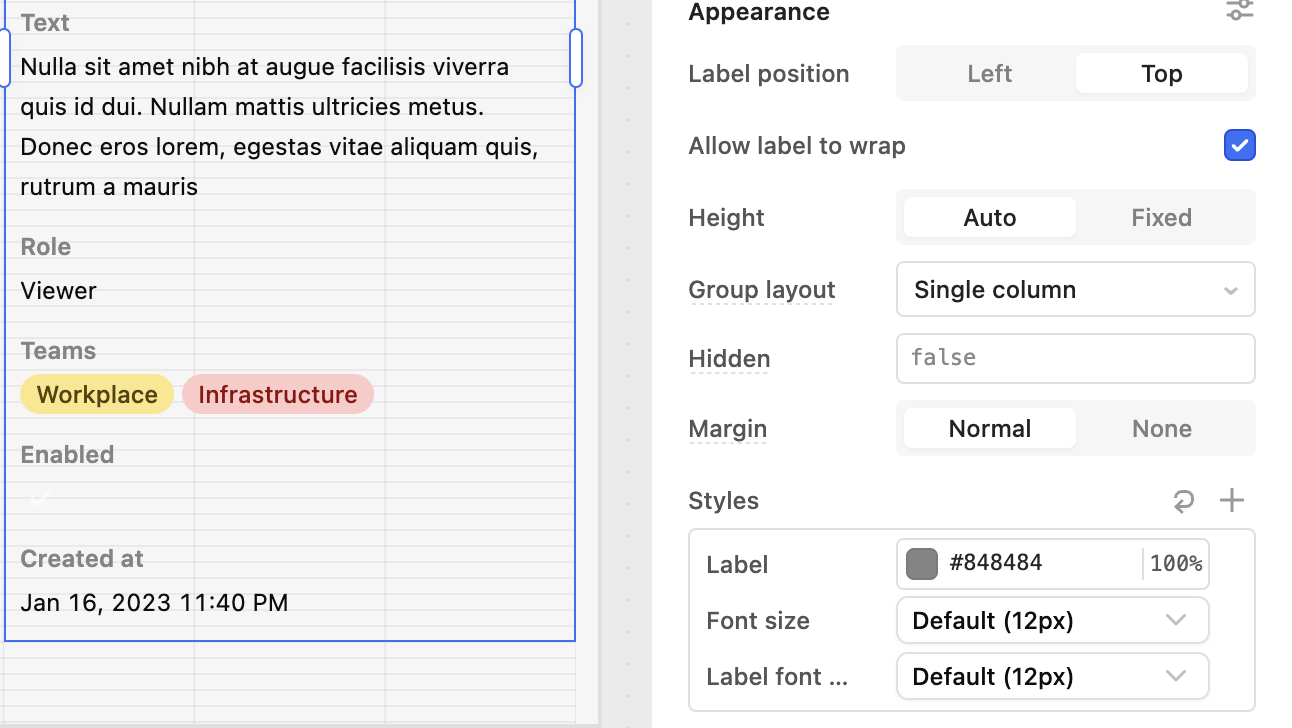Select the Workplace team tag
This screenshot has width=1292, height=728.
click(x=96, y=394)
